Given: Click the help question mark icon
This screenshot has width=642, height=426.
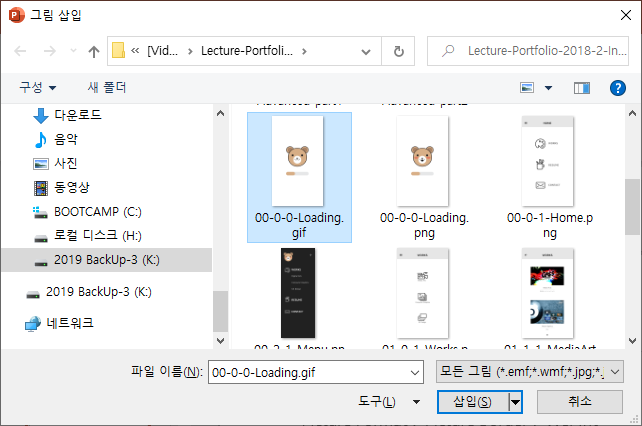Looking at the screenshot, I should pyautogui.click(x=617, y=88).
